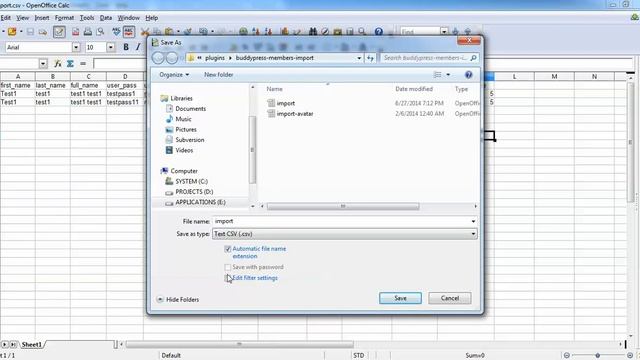
Task: Click the refresh icon next to the address bar
Action: click(370, 58)
